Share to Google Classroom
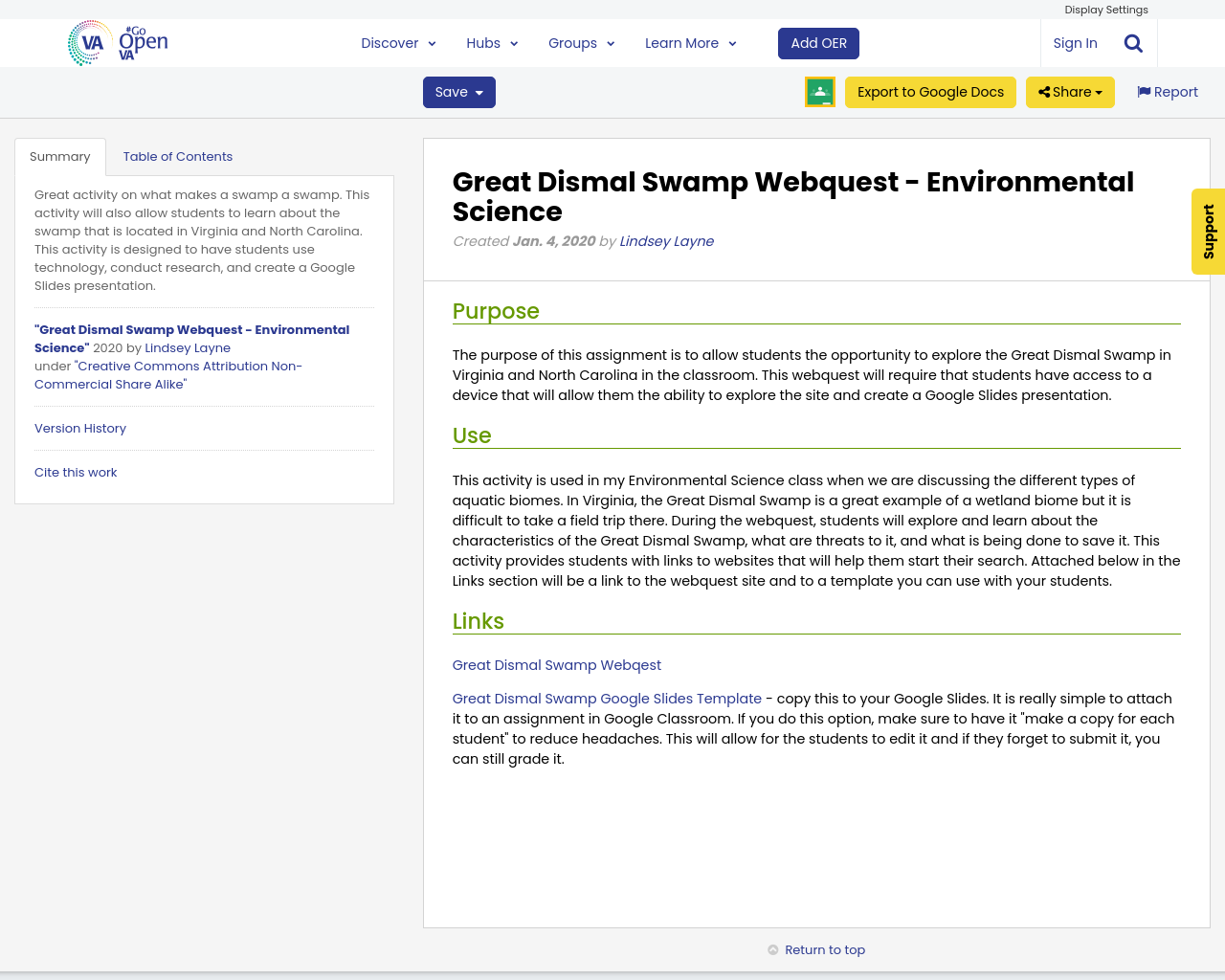The height and width of the screenshot is (980, 1225). (x=819, y=92)
